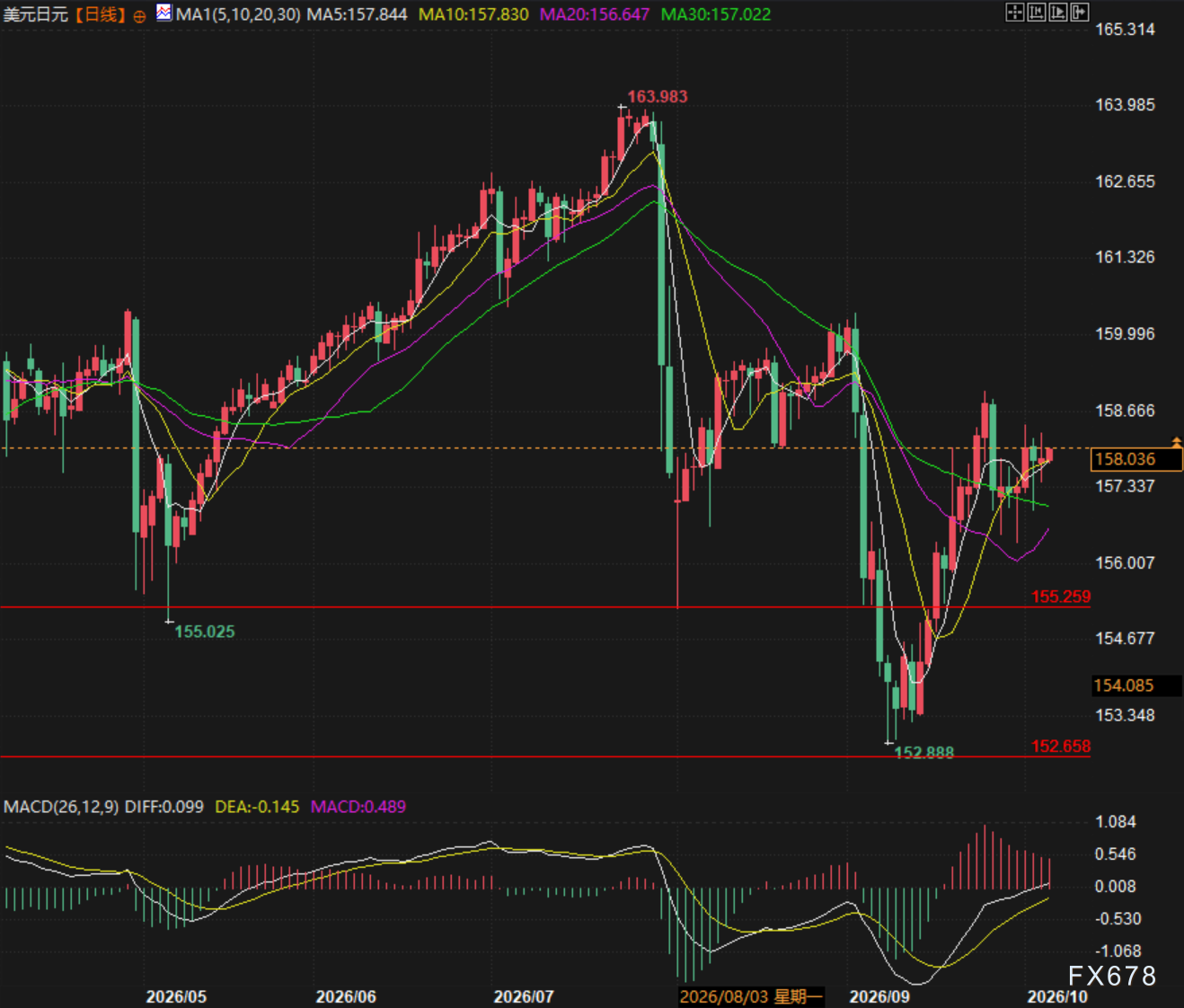This screenshot has height=1008, width=1184.
Task: Click the 159.996 price axis label
Action: pos(1125,333)
